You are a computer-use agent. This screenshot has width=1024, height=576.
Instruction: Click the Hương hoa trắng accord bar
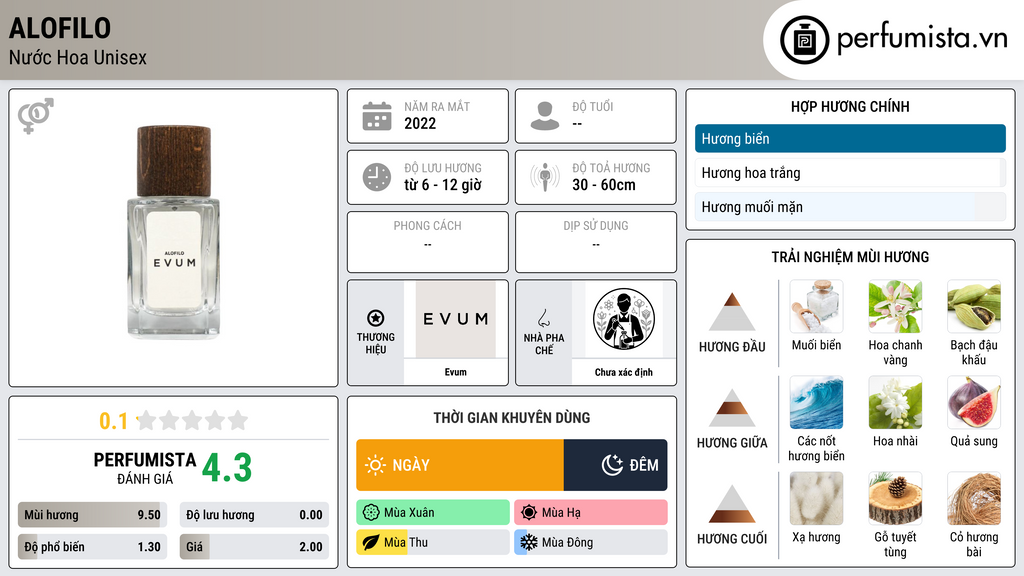(850, 172)
